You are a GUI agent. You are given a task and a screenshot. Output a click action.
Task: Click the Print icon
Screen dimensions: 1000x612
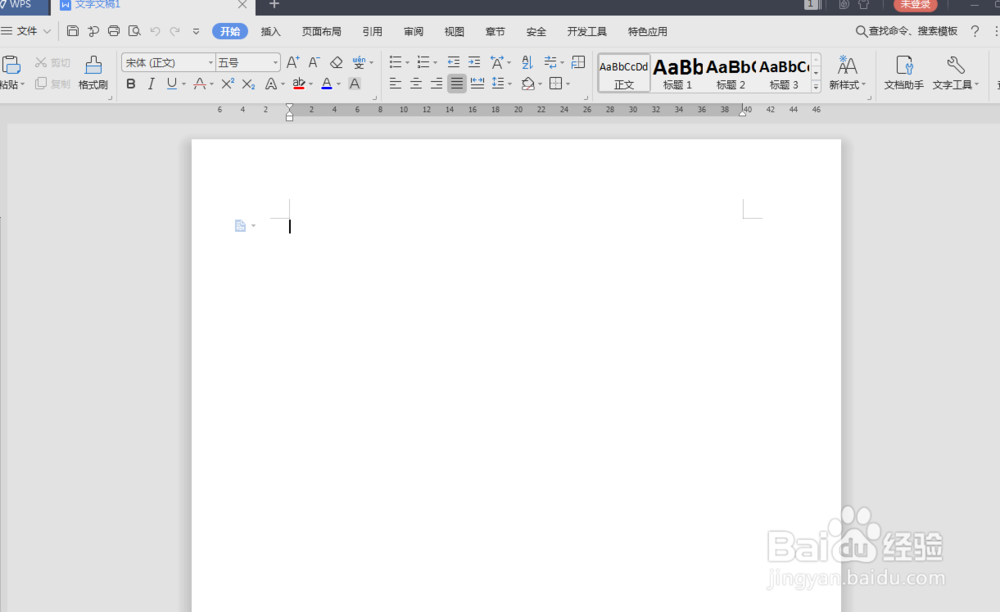[x=114, y=31]
